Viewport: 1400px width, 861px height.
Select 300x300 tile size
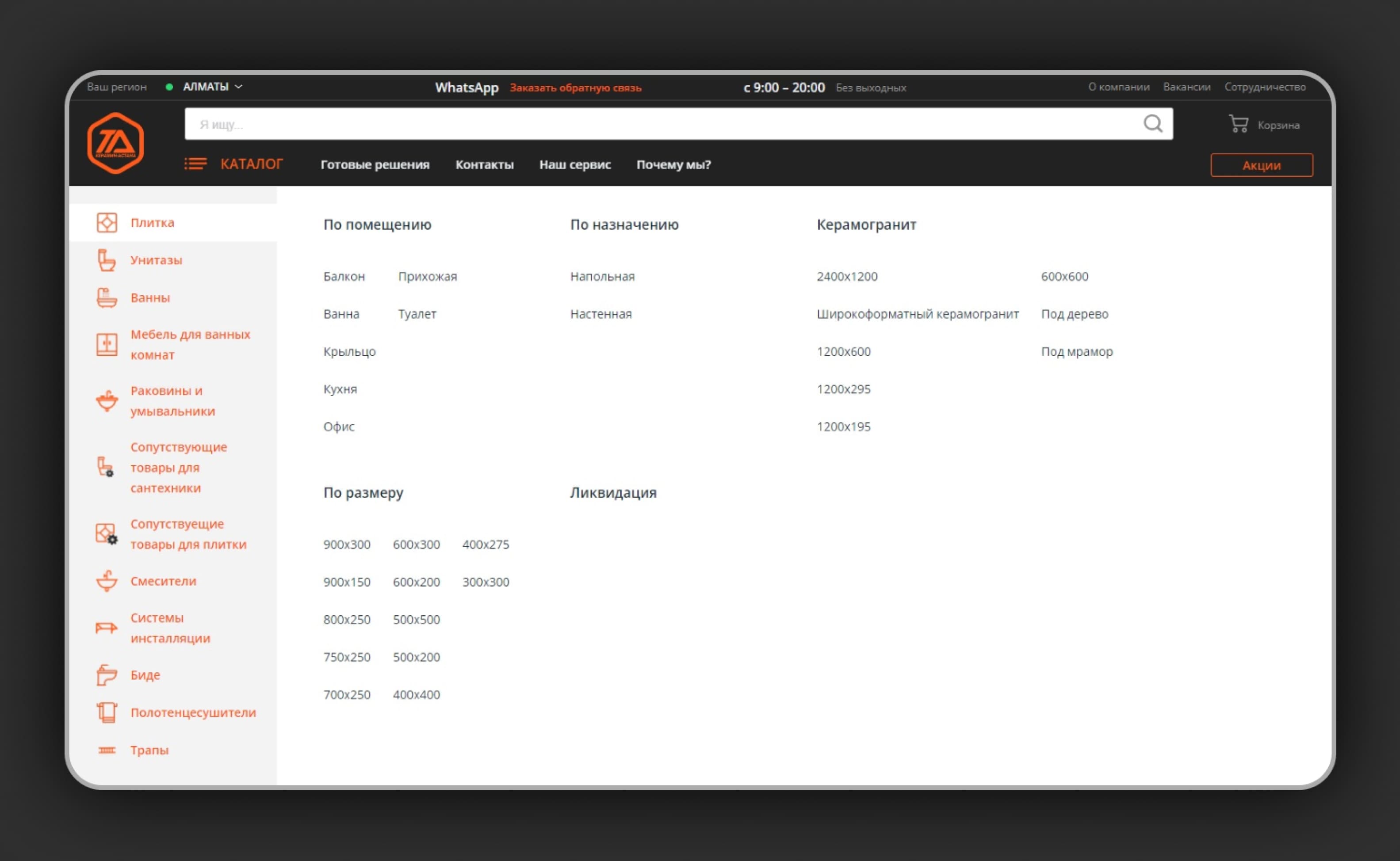(x=486, y=582)
